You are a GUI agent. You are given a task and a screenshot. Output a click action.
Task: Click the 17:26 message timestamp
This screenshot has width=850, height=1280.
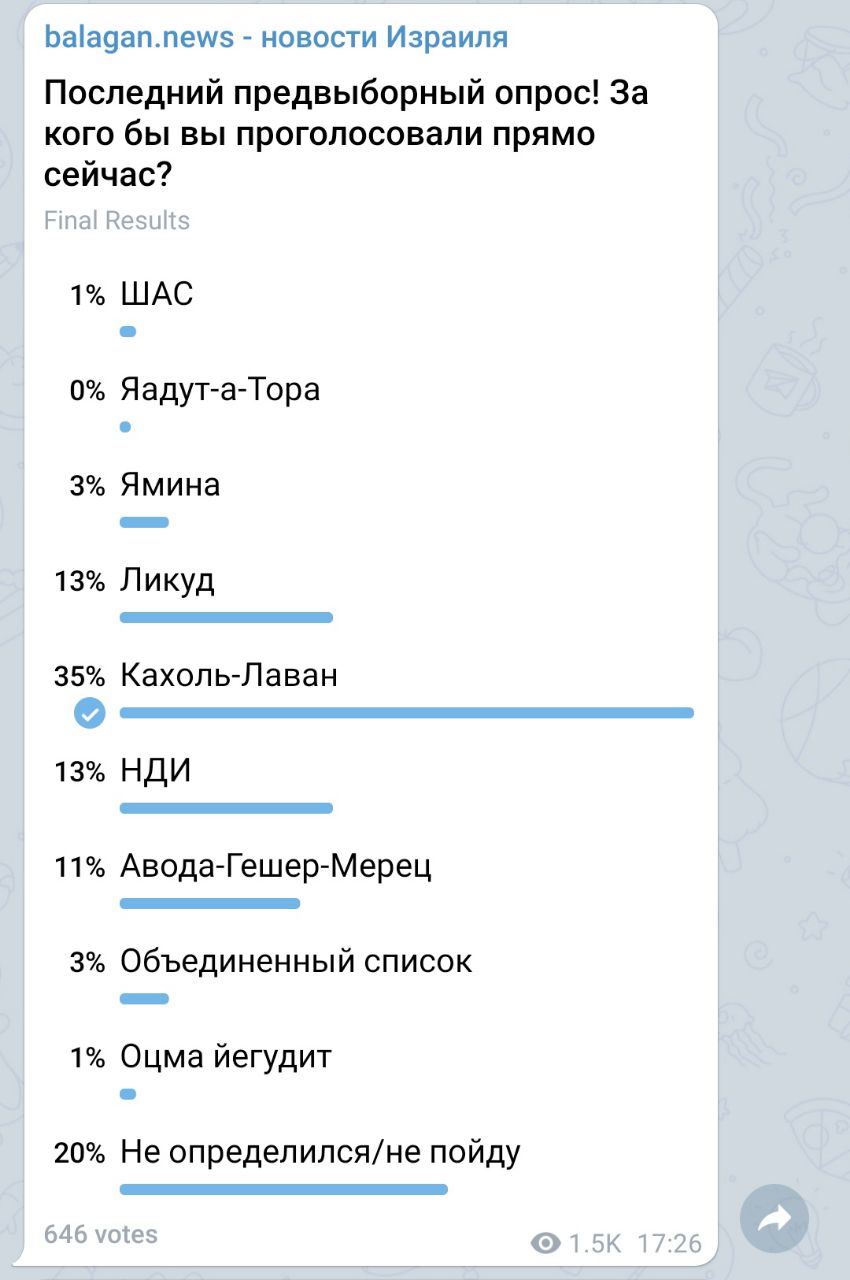(669, 1243)
